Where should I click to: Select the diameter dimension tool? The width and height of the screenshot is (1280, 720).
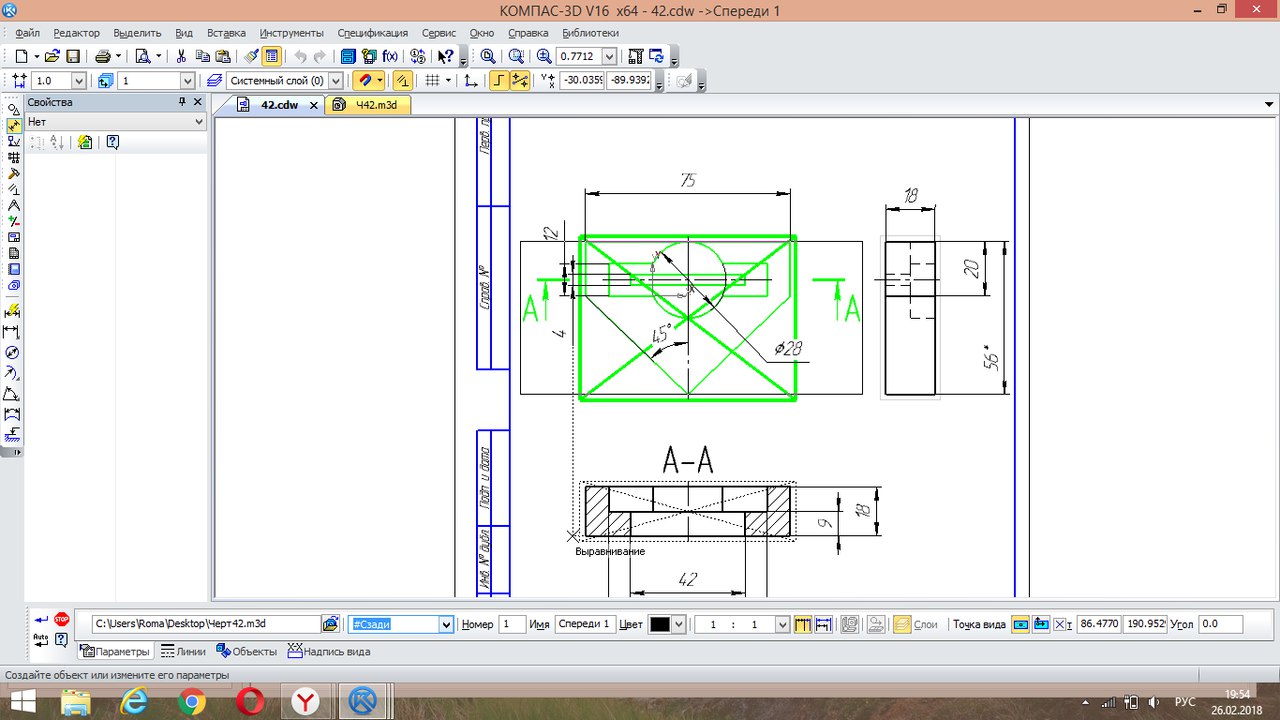pyautogui.click(x=12, y=352)
